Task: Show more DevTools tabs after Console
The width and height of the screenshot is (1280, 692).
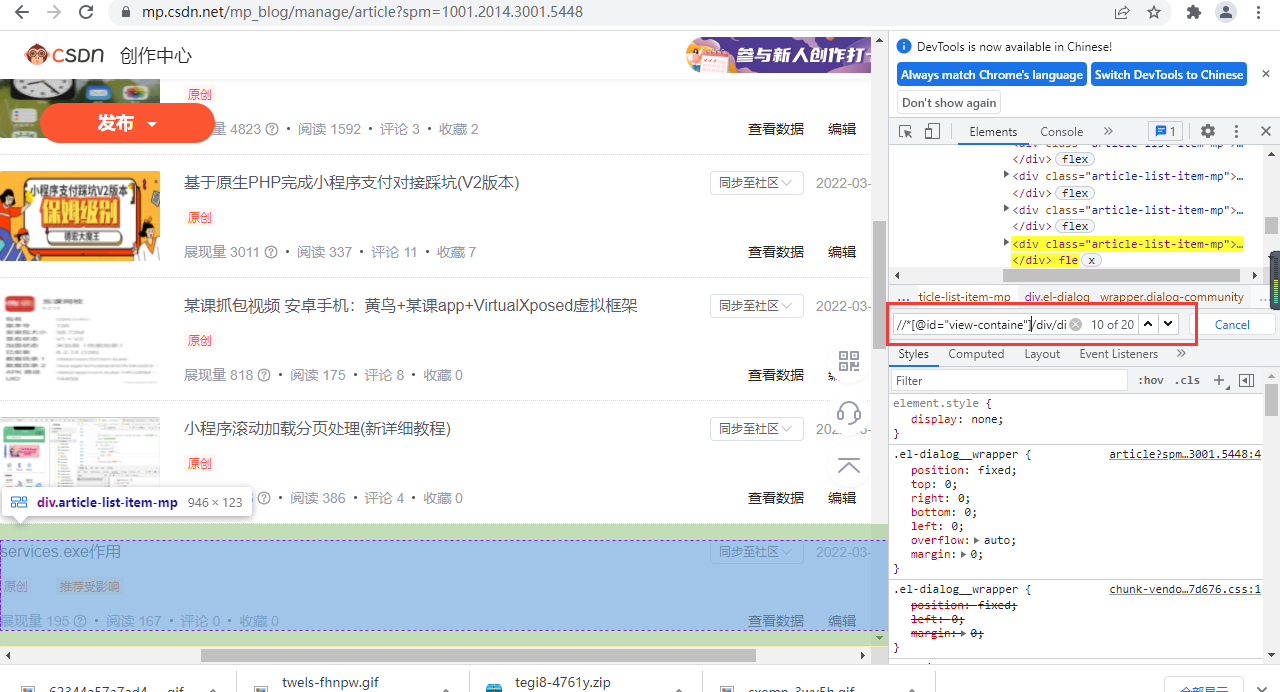Action: point(1108,131)
